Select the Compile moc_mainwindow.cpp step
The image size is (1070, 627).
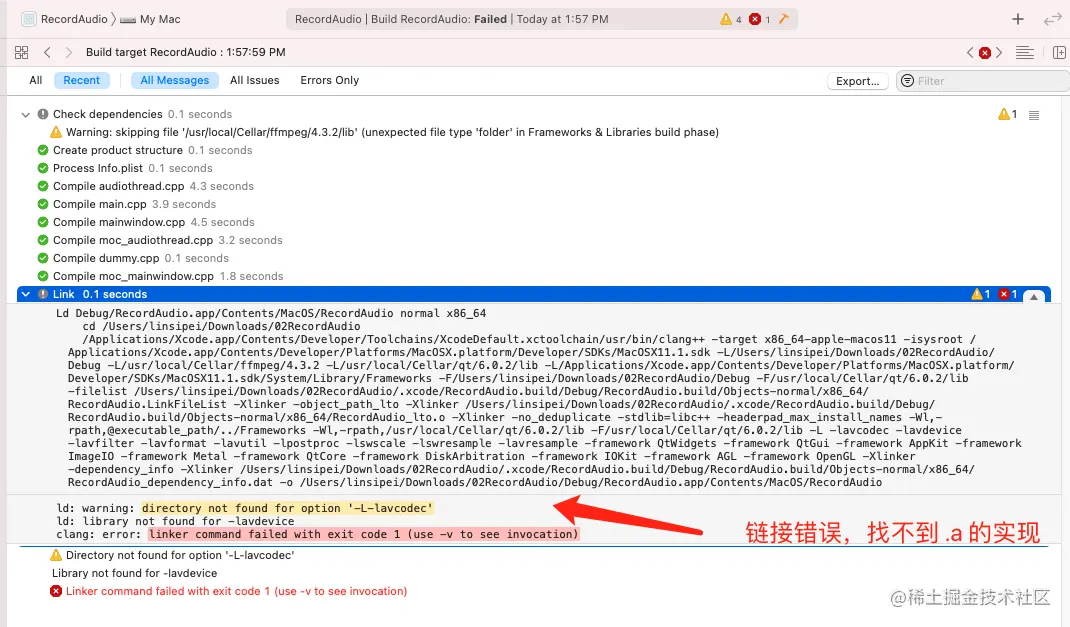(160, 276)
